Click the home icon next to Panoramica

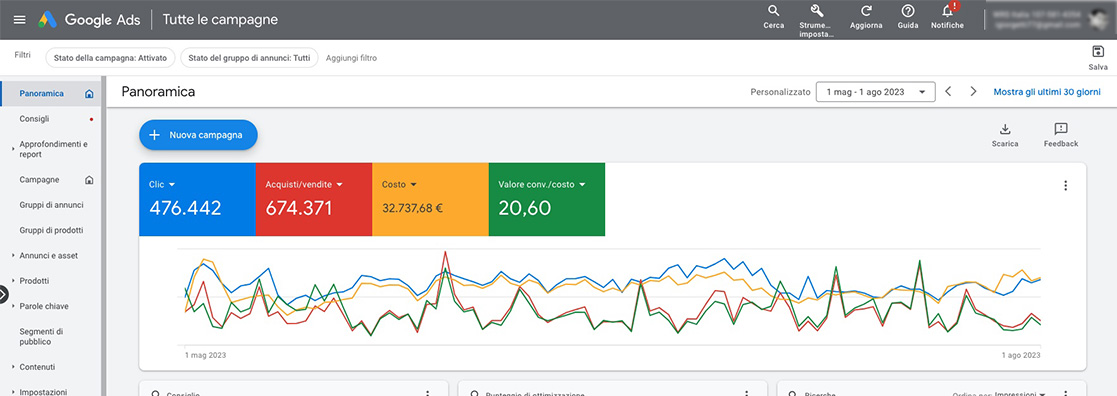point(89,94)
